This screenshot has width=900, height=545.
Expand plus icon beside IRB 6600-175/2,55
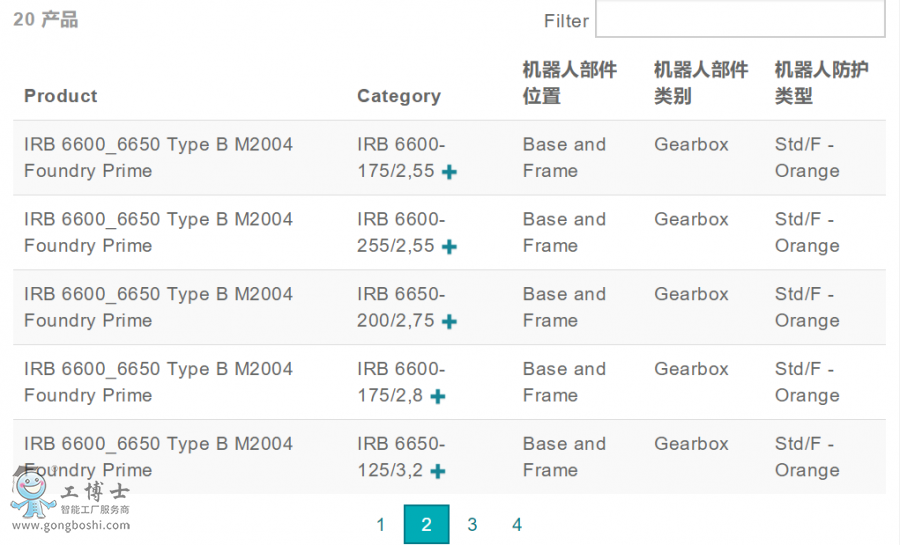[x=449, y=172]
